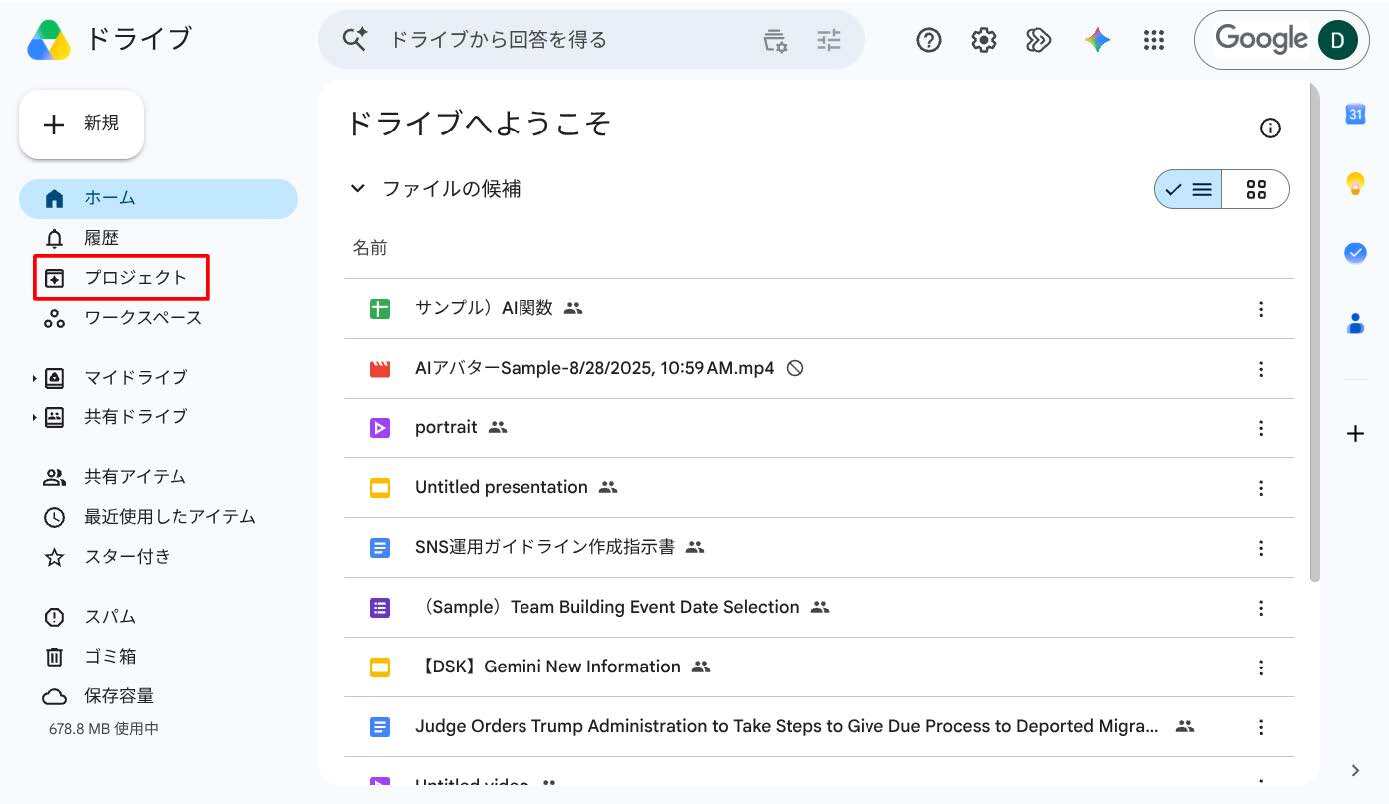This screenshot has width=1389, height=804.
Task: Show details info icon
Action: [x=1270, y=128]
